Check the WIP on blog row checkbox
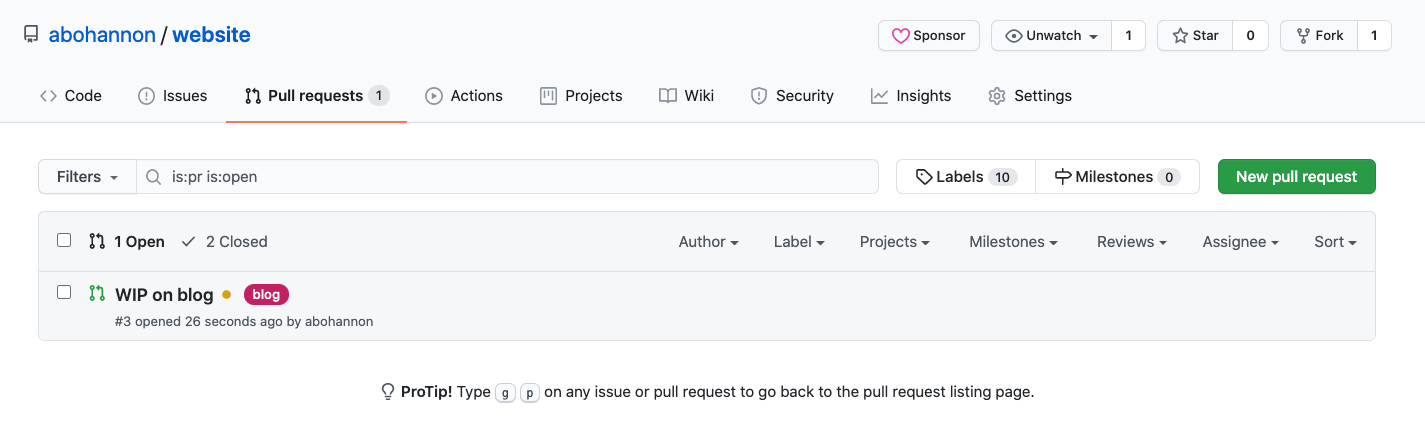 pos(64,292)
